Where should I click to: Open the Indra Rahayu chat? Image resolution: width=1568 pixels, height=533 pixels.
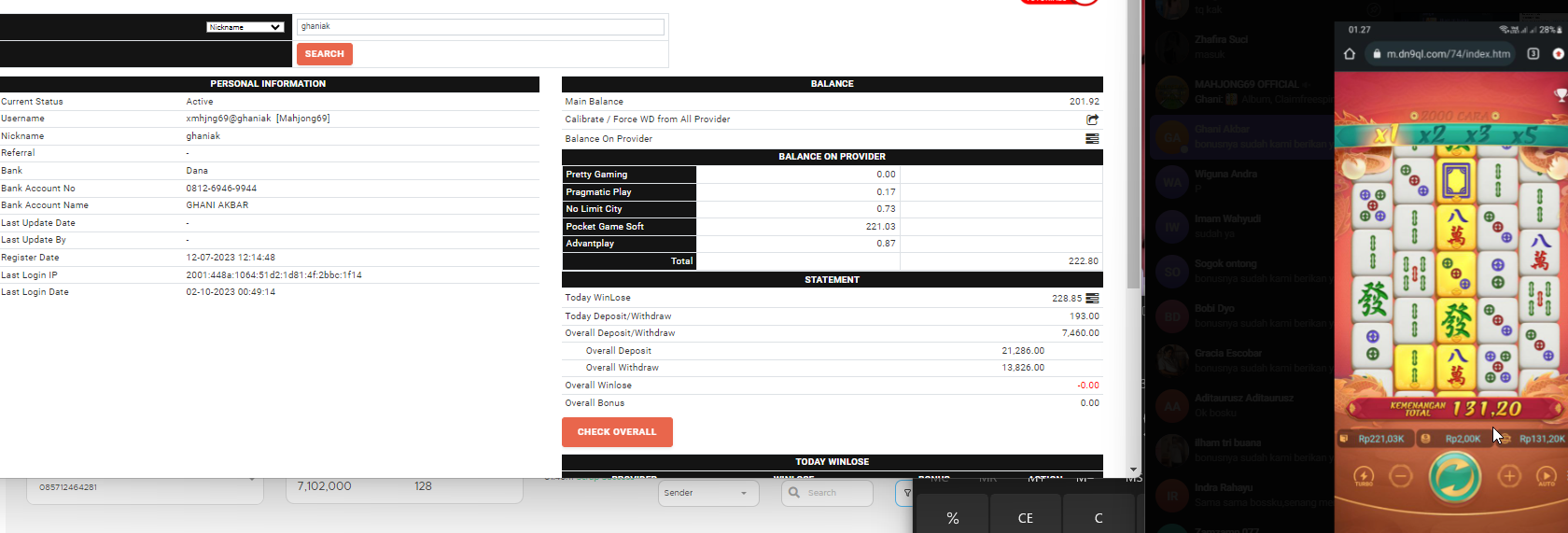[1241, 495]
